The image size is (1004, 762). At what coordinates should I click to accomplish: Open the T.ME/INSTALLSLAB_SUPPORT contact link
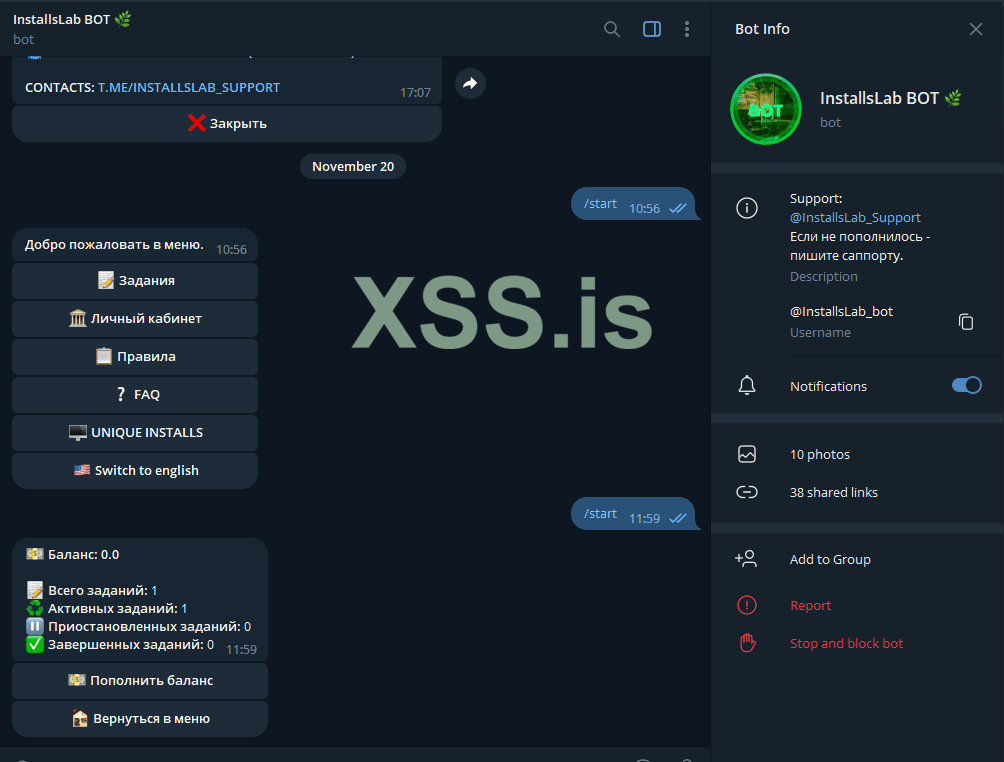coord(188,87)
